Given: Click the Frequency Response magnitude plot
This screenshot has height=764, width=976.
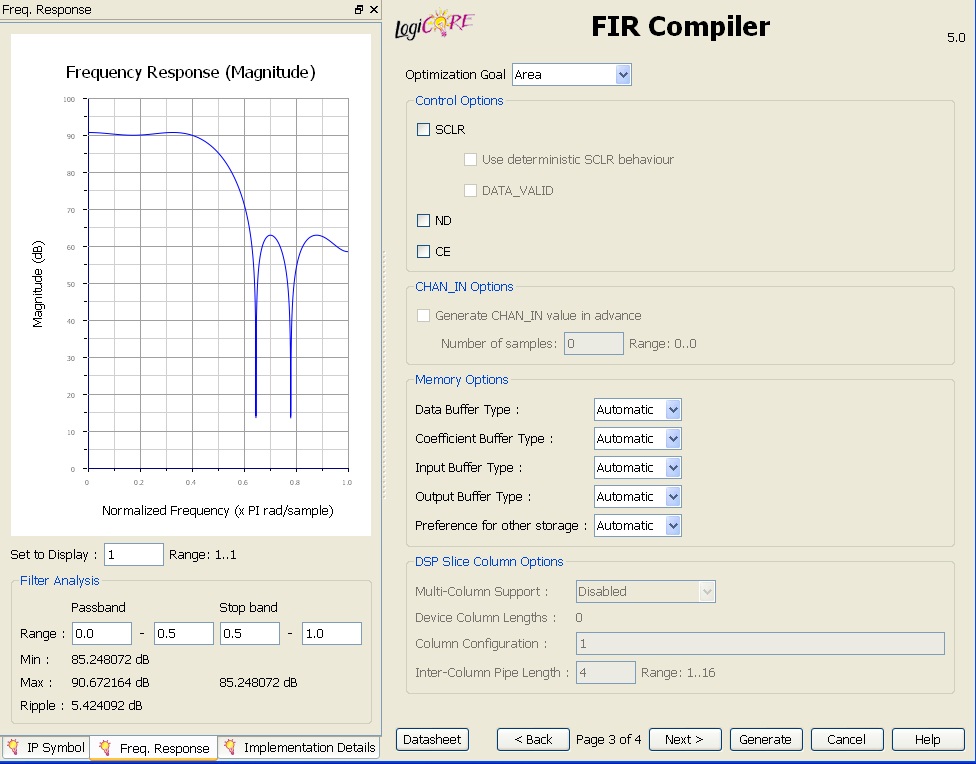Looking at the screenshot, I should point(218,283).
